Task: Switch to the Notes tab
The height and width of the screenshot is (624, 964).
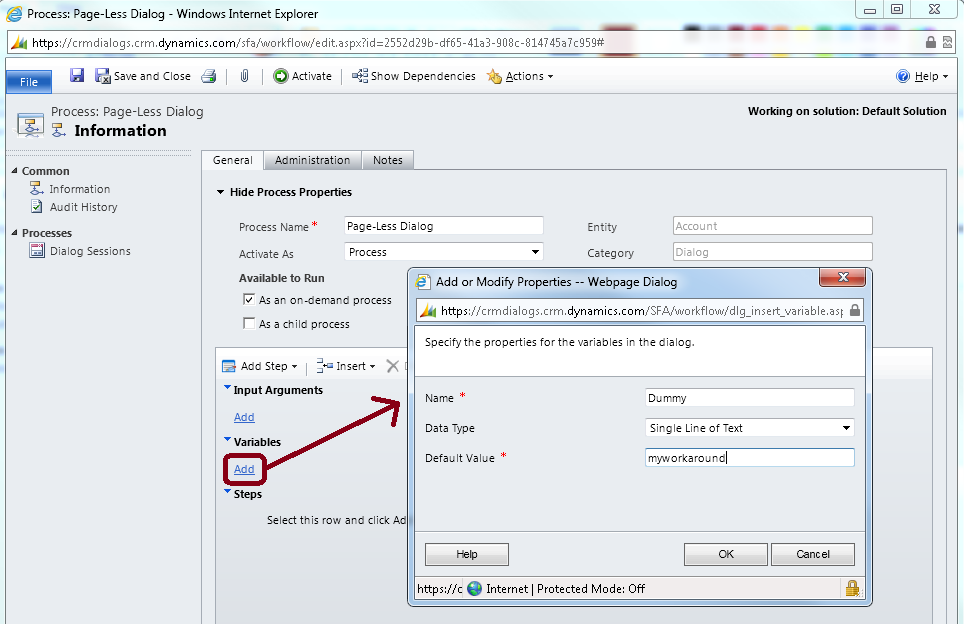Action: click(387, 160)
